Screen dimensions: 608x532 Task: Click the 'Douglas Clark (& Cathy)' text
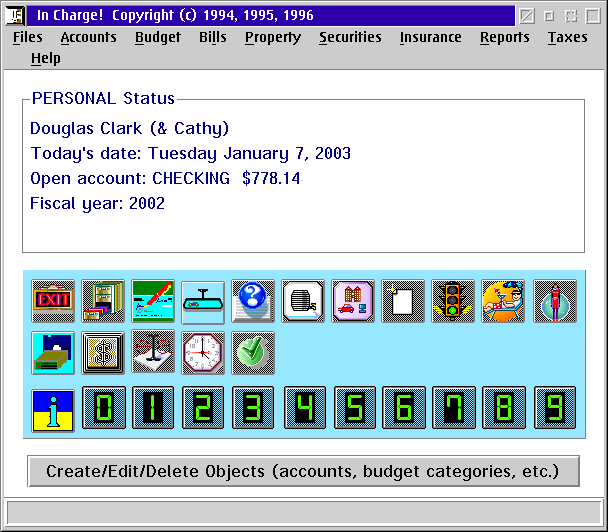coord(130,128)
